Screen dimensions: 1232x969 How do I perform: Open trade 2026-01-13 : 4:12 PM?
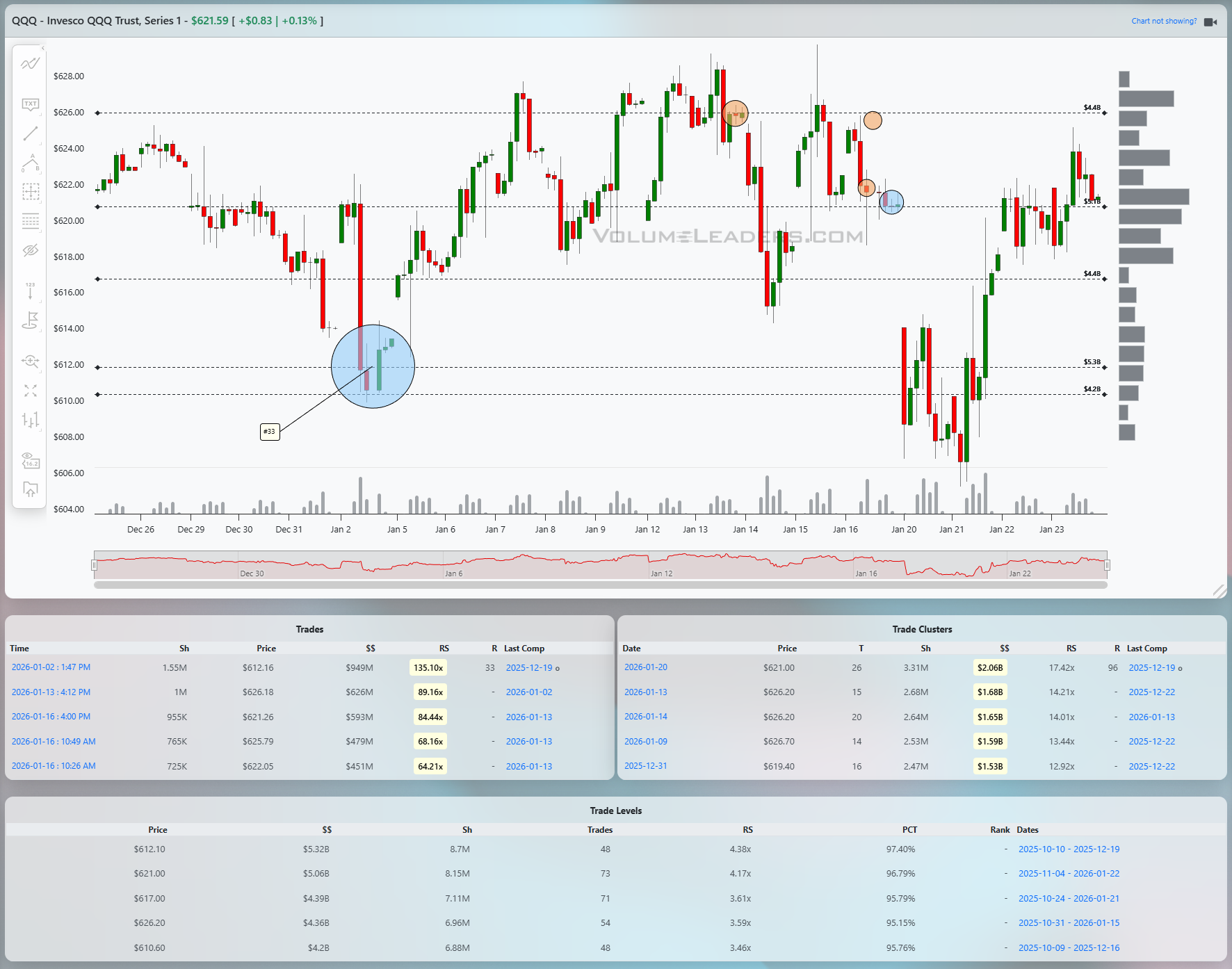click(x=51, y=692)
